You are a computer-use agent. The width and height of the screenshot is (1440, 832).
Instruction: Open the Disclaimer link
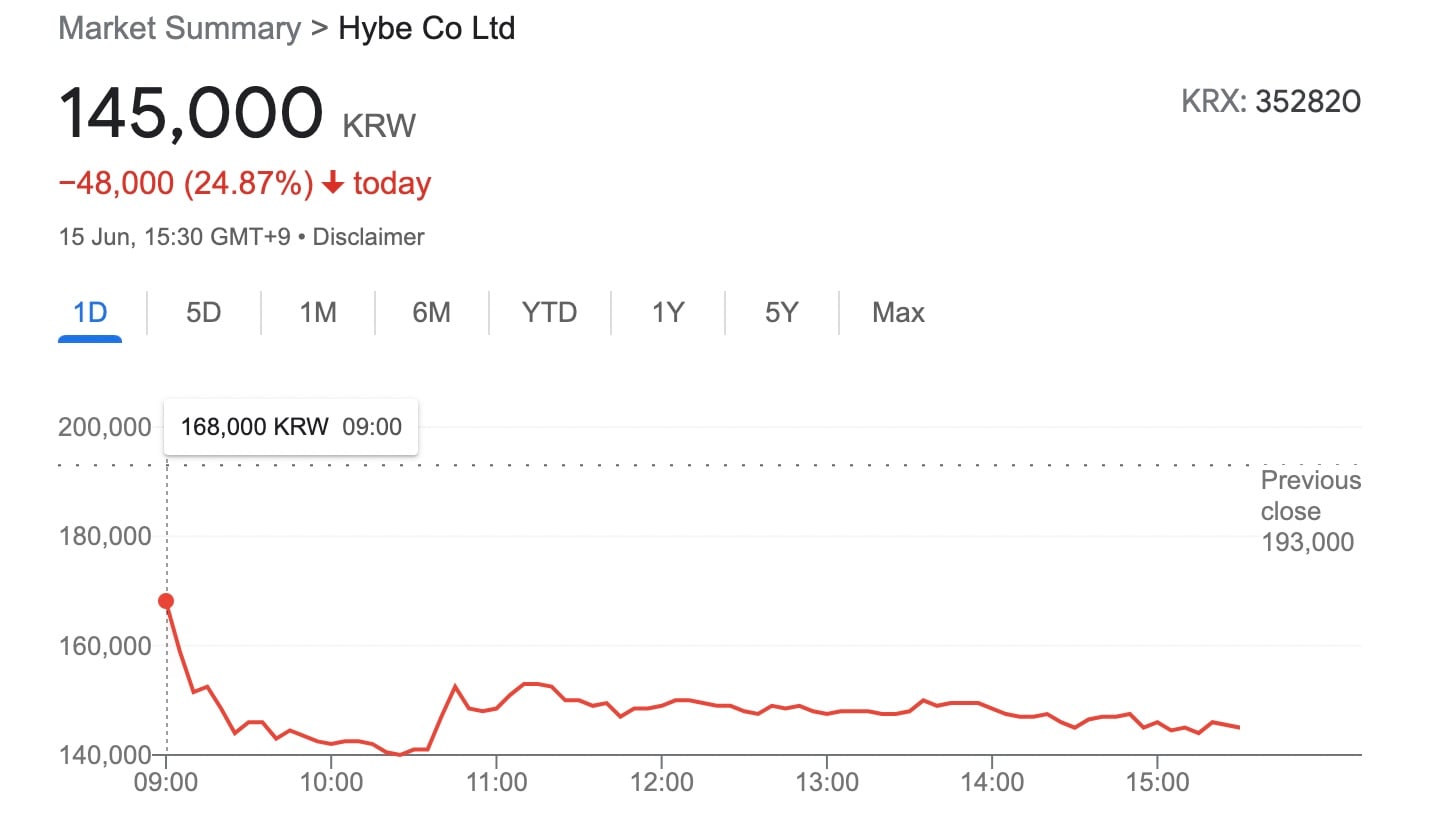[x=369, y=237]
